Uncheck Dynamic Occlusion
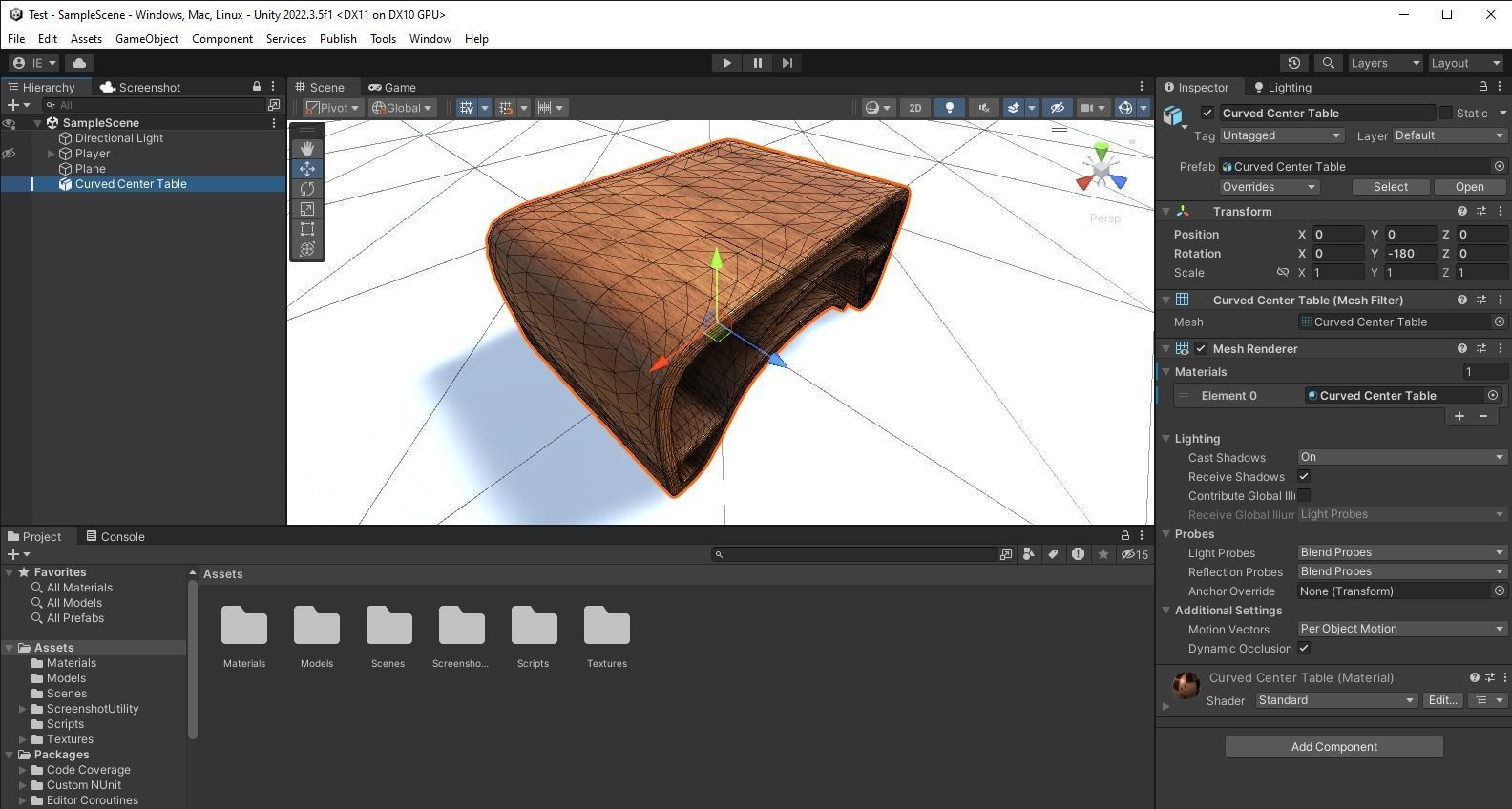Image resolution: width=1512 pixels, height=809 pixels. [1304, 649]
